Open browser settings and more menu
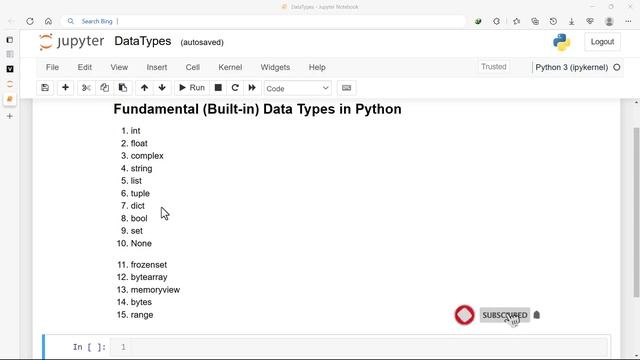640x360 pixels. 628,21
